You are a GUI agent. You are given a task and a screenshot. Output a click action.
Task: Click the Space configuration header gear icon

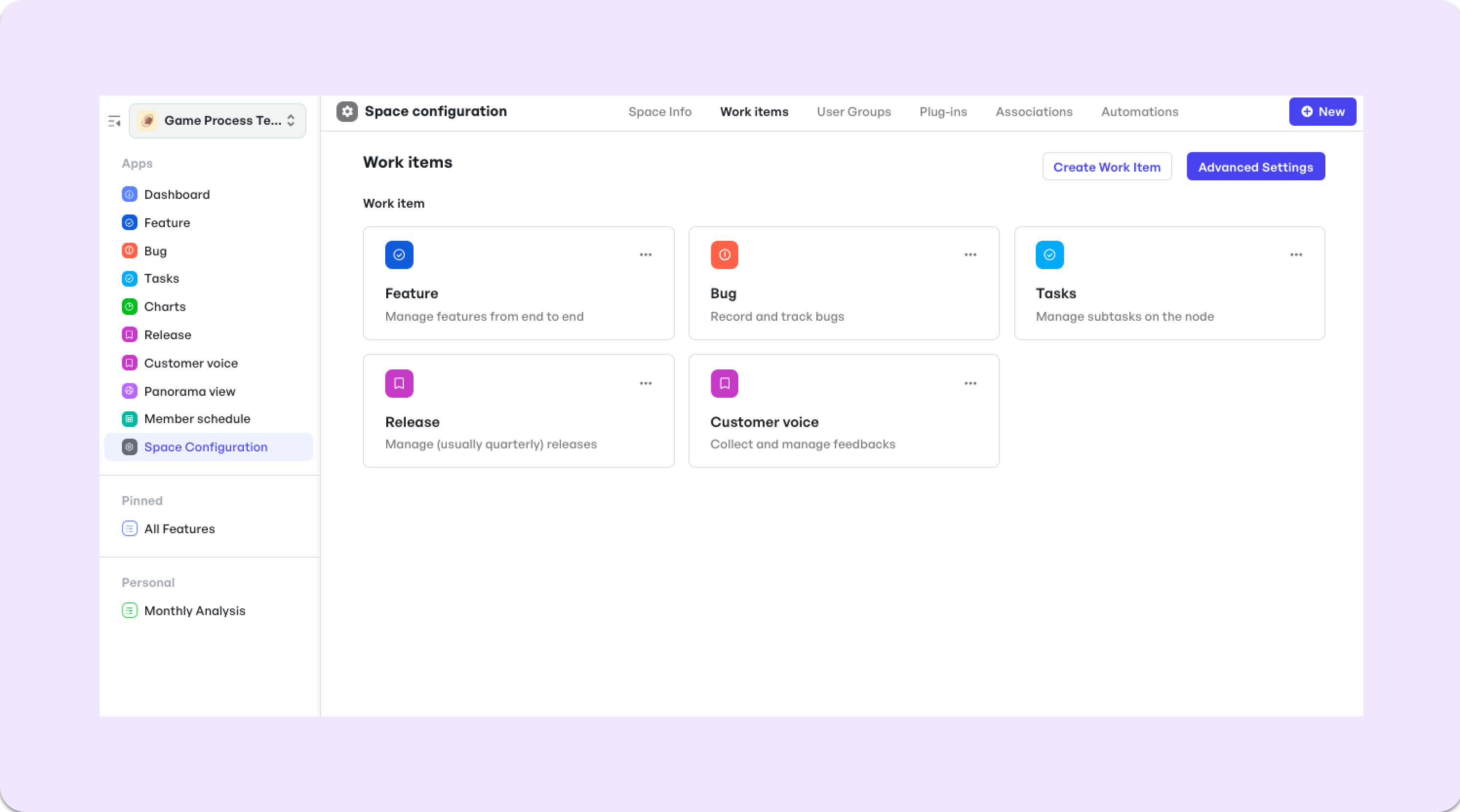coord(347,112)
